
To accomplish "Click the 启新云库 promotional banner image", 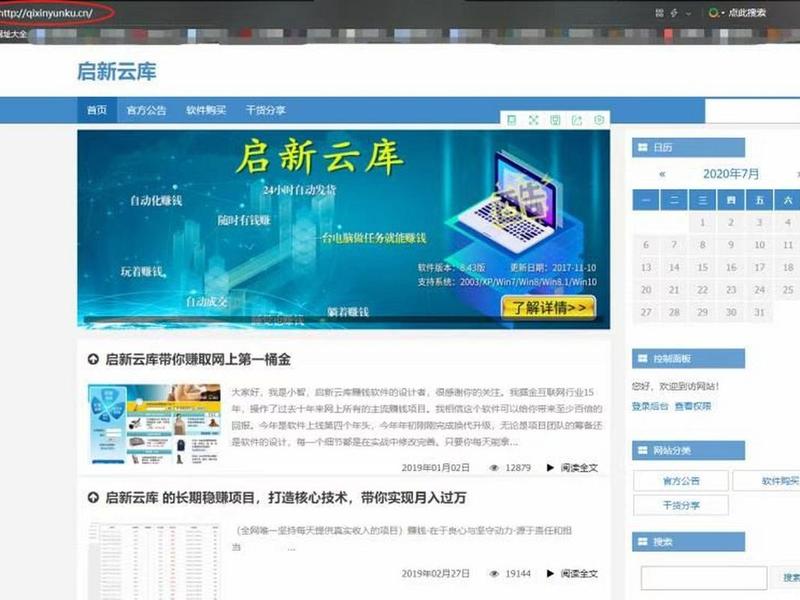I will click(343, 229).
